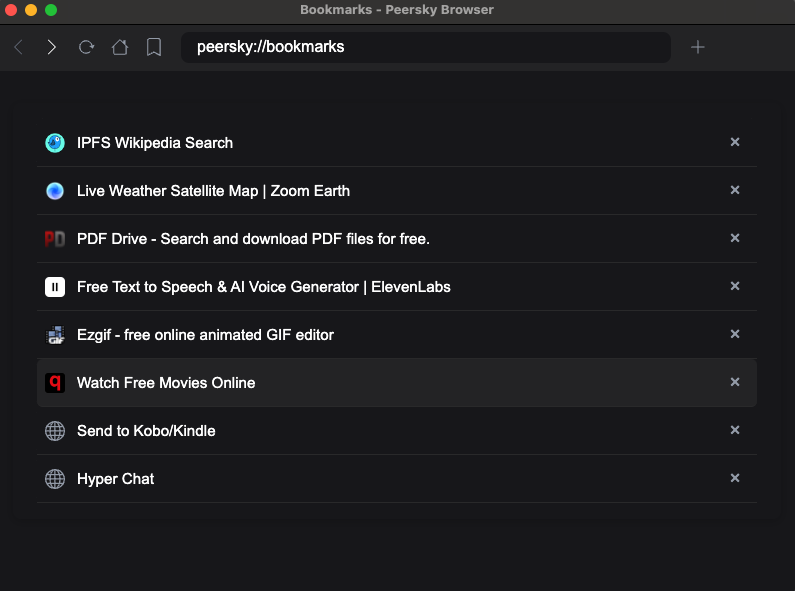Remove Send to Kobo/Kindle bookmark
This screenshot has height=591, width=795.
tap(735, 430)
